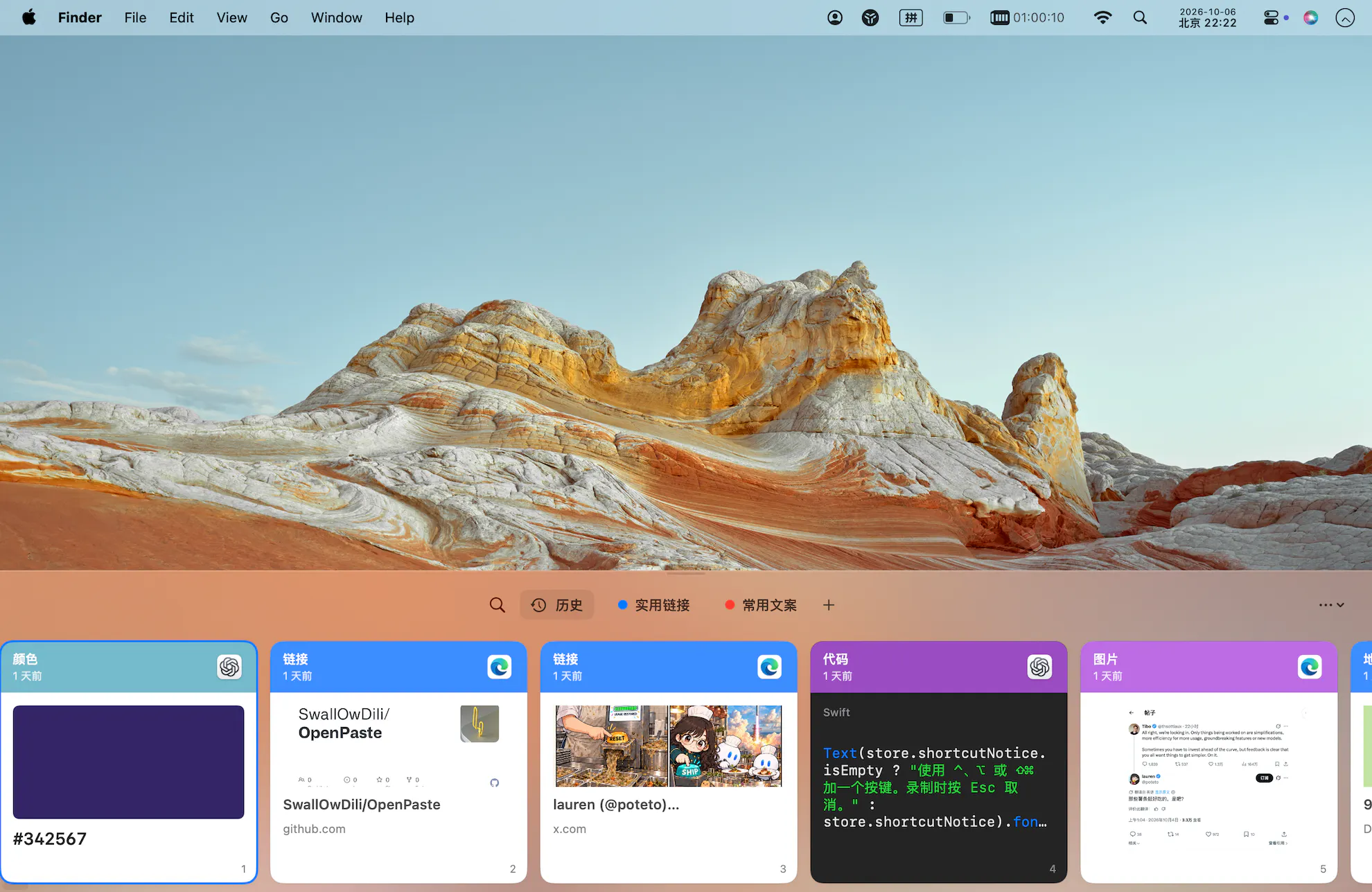The image size is (1372, 892).
Task: Click the lauren (@poteto)... title
Action: [616, 804]
